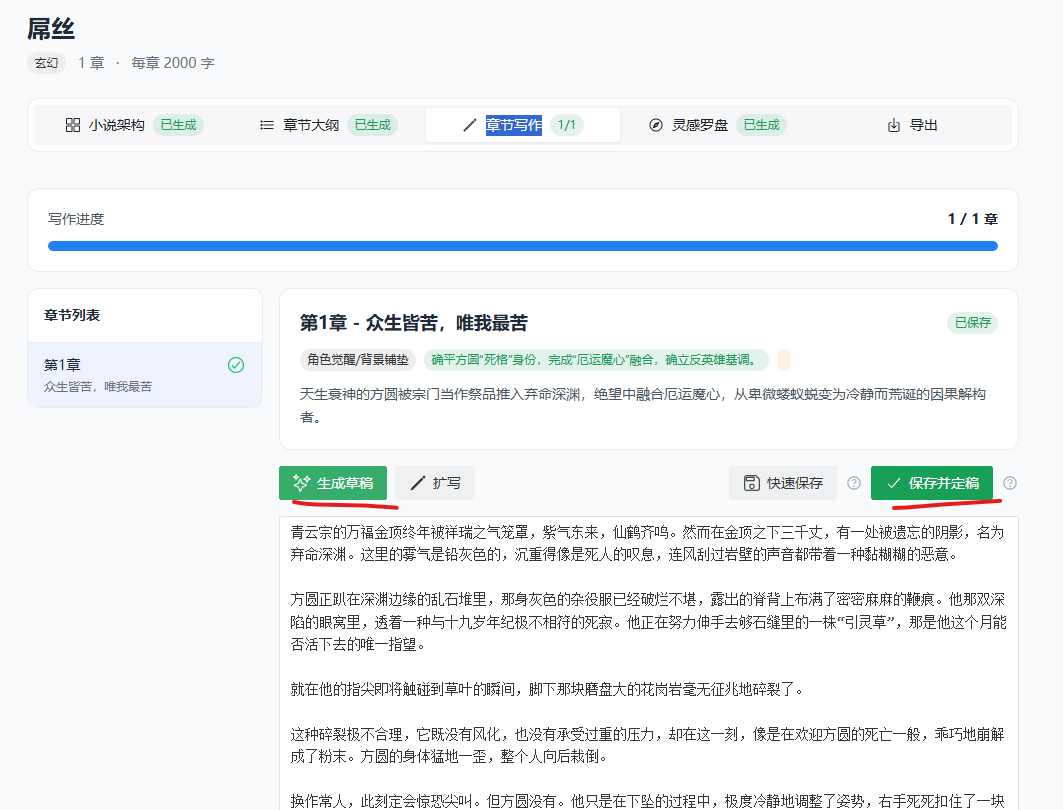Open the help circle beside 保存并定稿
Viewport: 1063px width, 810px height.
(1010, 483)
